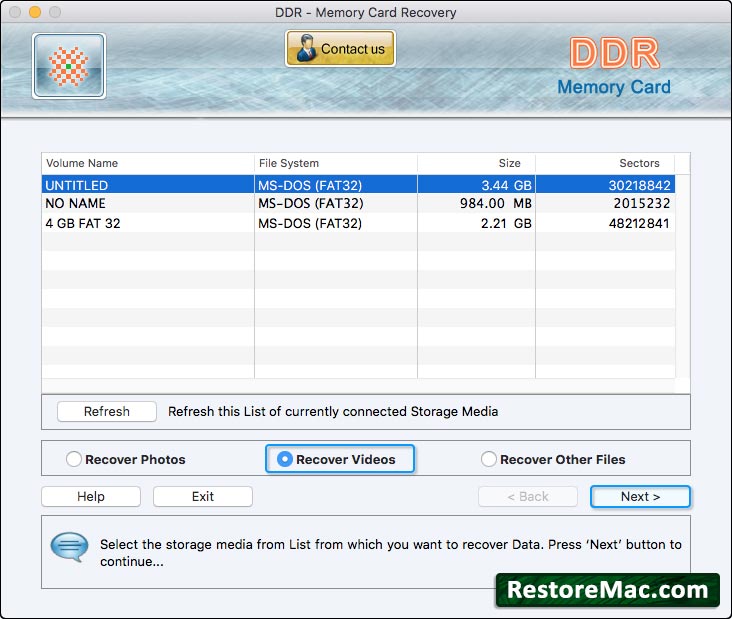Minimize the window with the yellow button
This screenshot has width=732, height=619.
click(x=35, y=12)
